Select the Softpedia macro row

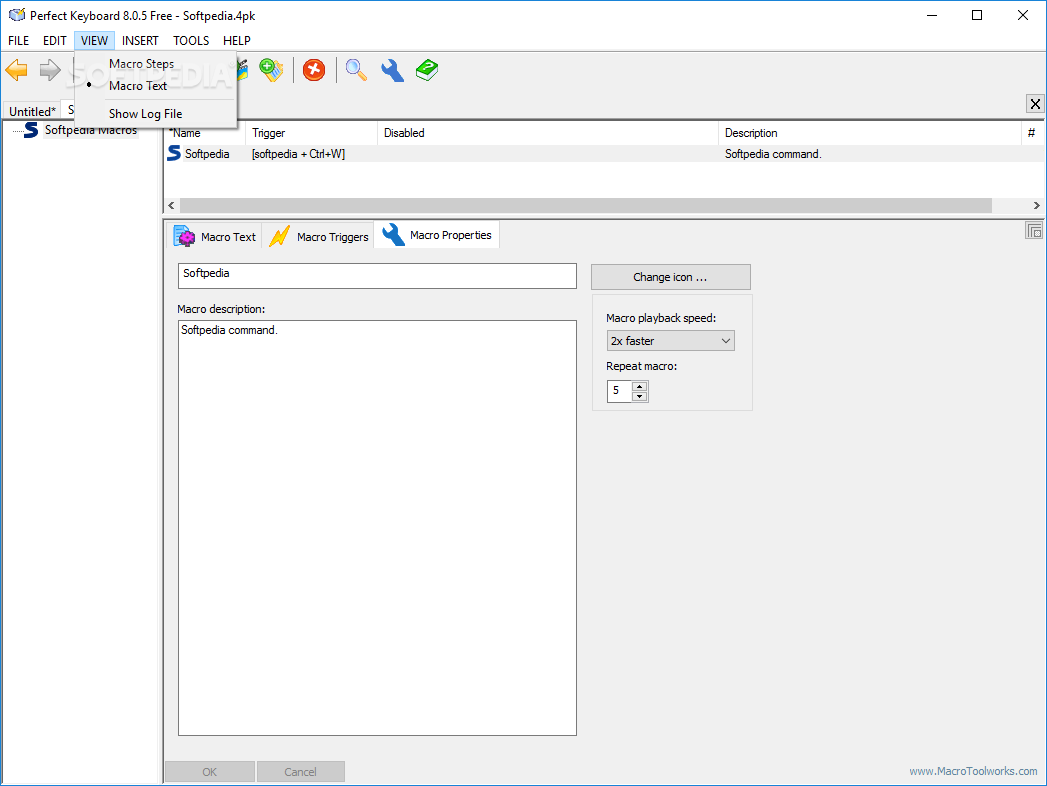[x=604, y=154]
